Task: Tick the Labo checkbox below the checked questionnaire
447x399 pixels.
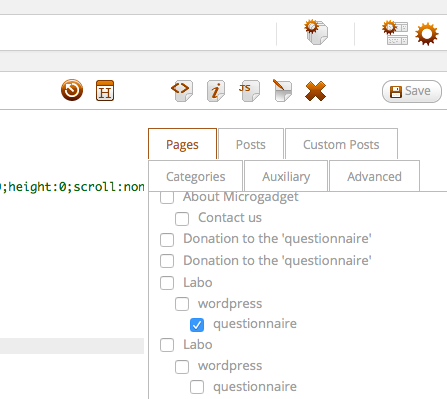Action: [x=167, y=345]
